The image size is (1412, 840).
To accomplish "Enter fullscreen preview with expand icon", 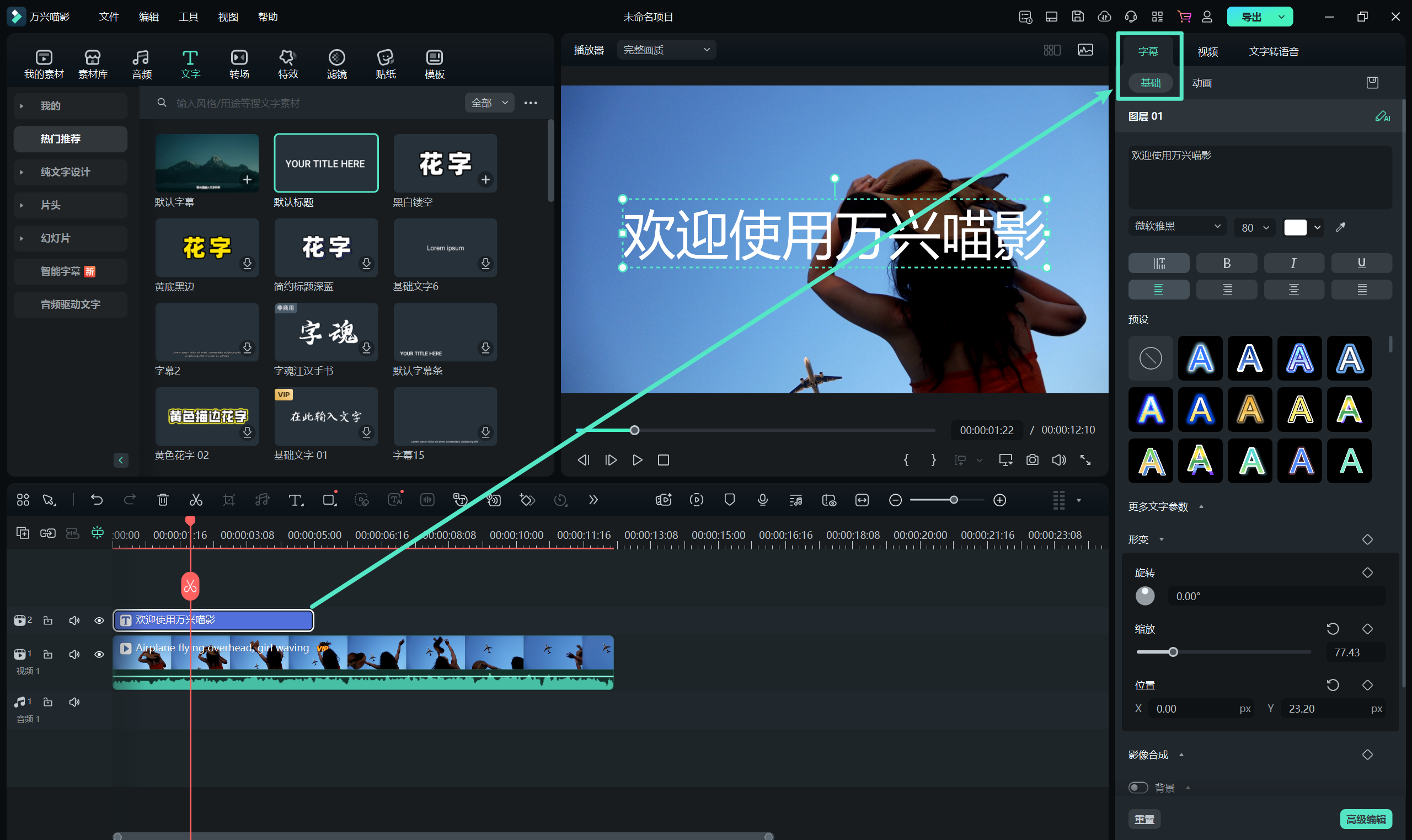I will 1085,459.
